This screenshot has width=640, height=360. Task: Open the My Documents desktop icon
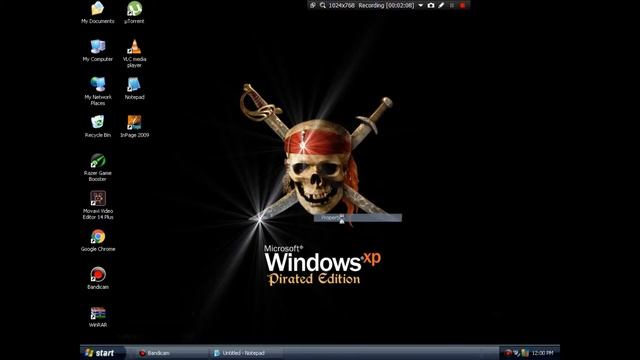[x=98, y=12]
